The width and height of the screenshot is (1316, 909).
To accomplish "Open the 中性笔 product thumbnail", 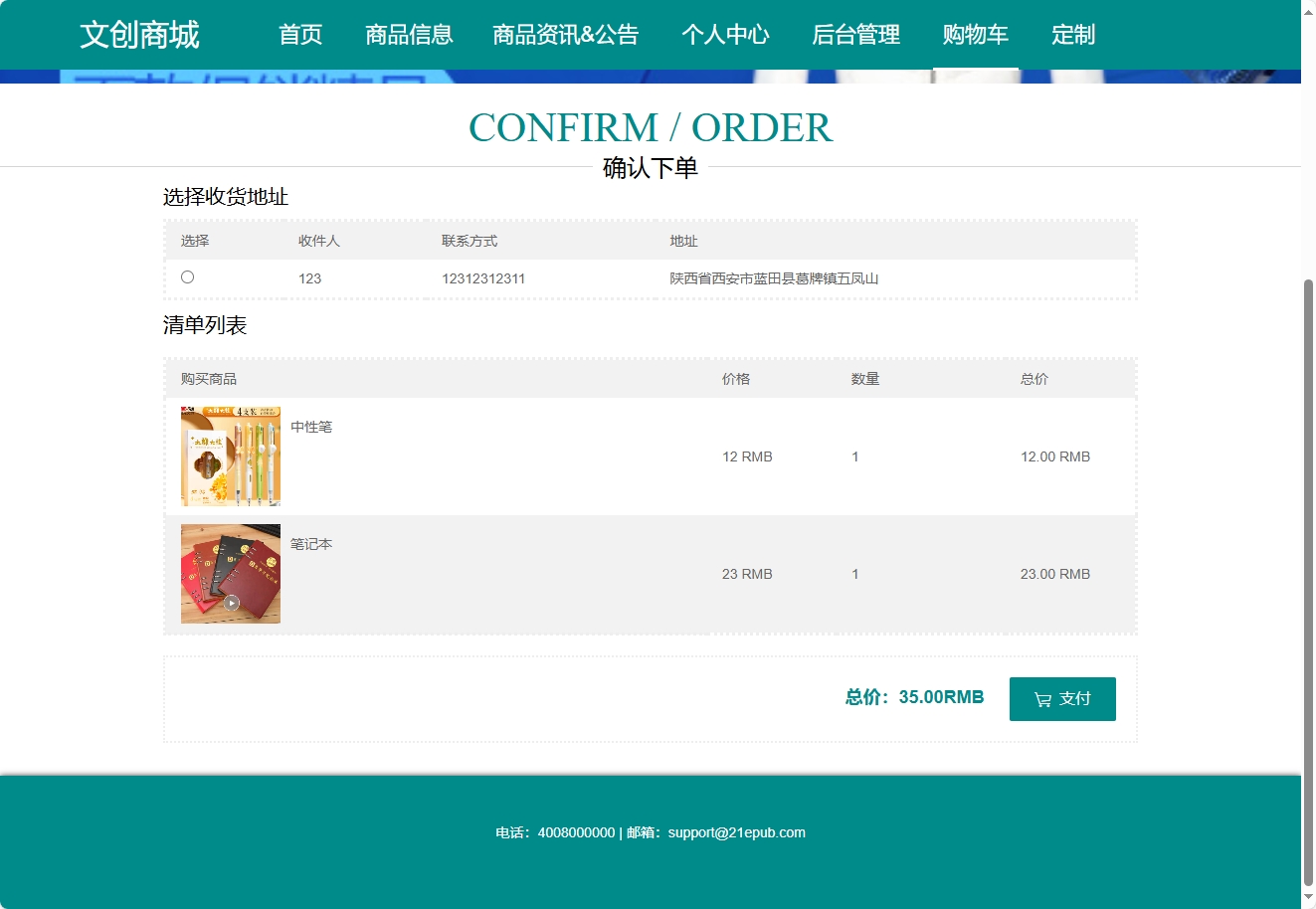I will 231,456.
